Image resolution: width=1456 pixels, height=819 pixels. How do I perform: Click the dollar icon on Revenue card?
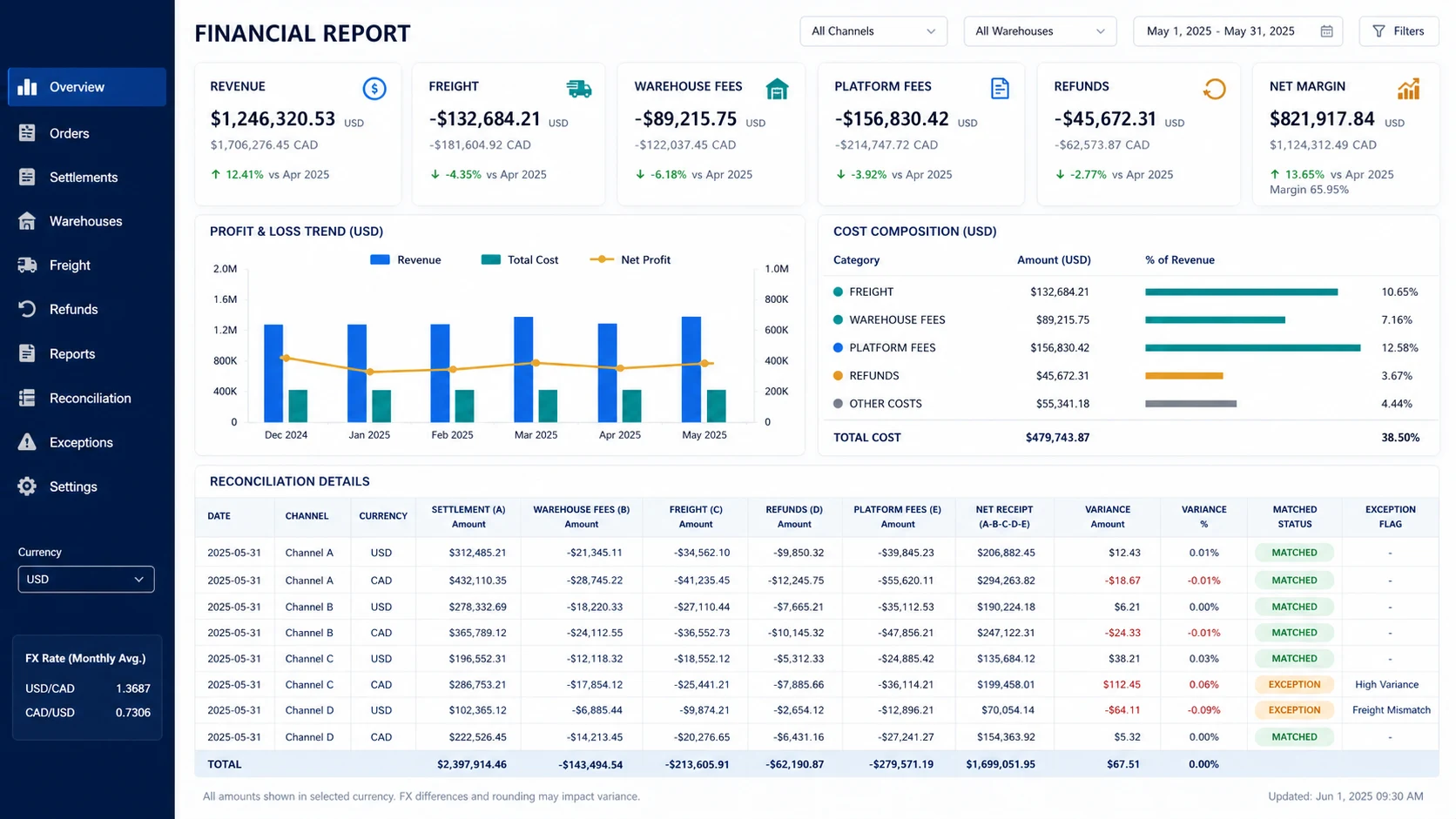(374, 88)
